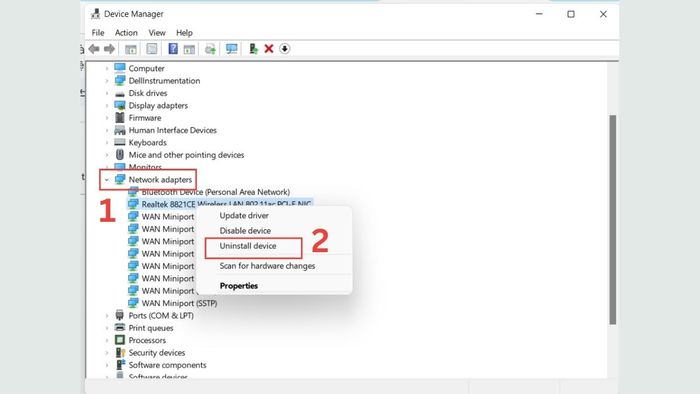This screenshot has width=700, height=394.
Task: Open the Help question-mark toolbar icon
Action: click(x=173, y=49)
